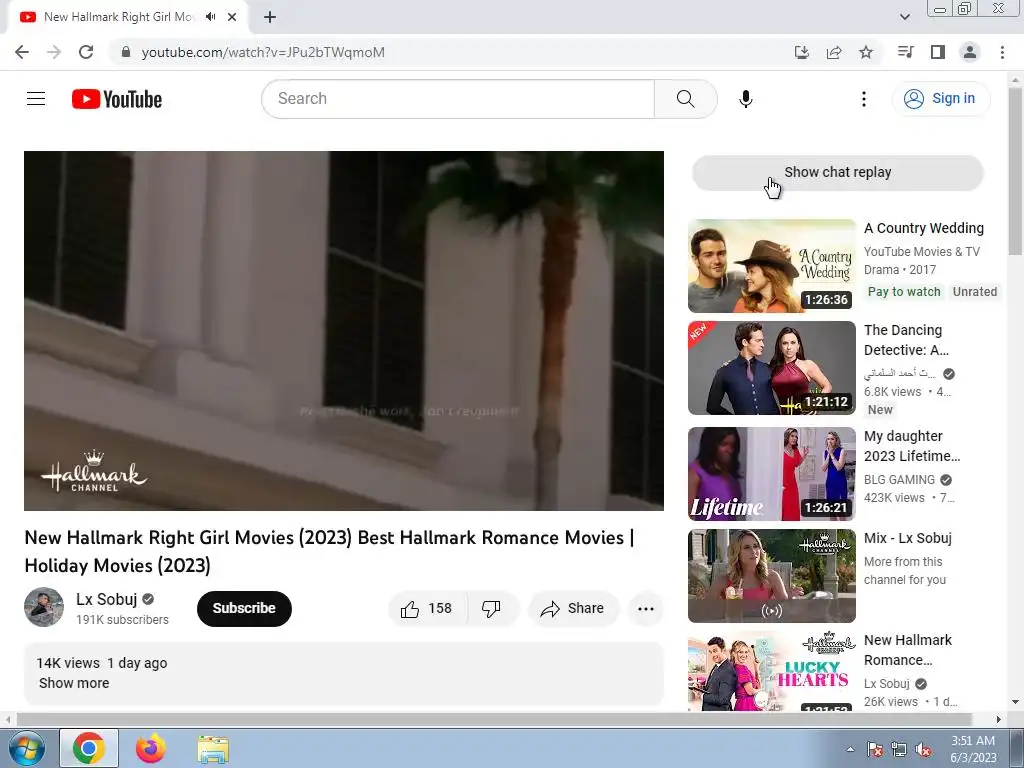This screenshot has width=1024, height=768.
Task: Click the Sign in button
Action: pyautogui.click(x=940, y=99)
